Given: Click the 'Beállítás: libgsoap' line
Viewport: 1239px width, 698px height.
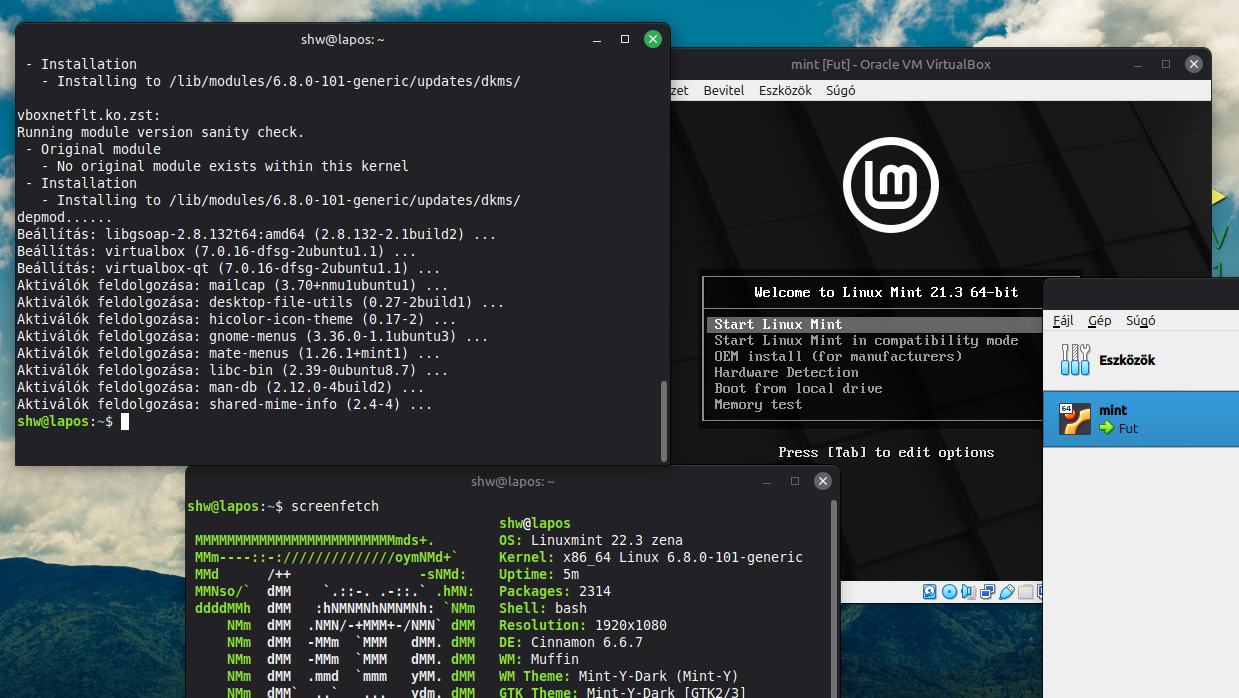Looking at the screenshot, I should 257,234.
